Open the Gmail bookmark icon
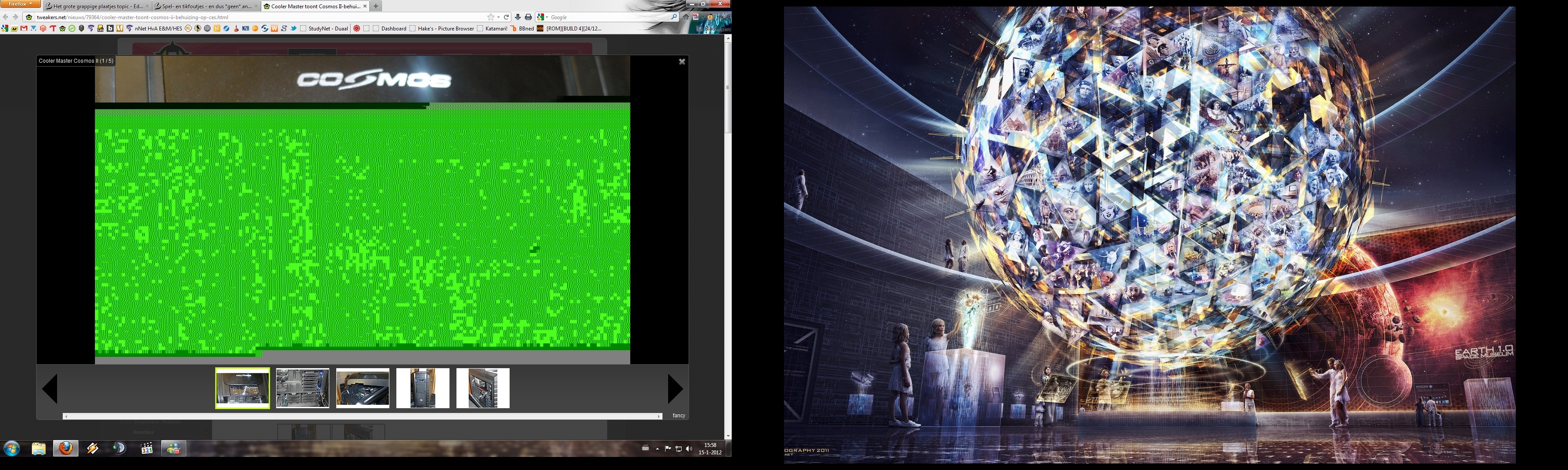 (24, 29)
